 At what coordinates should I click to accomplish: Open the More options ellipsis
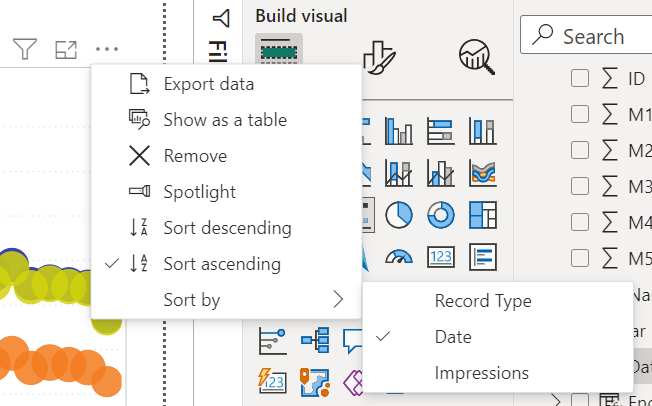click(x=107, y=49)
